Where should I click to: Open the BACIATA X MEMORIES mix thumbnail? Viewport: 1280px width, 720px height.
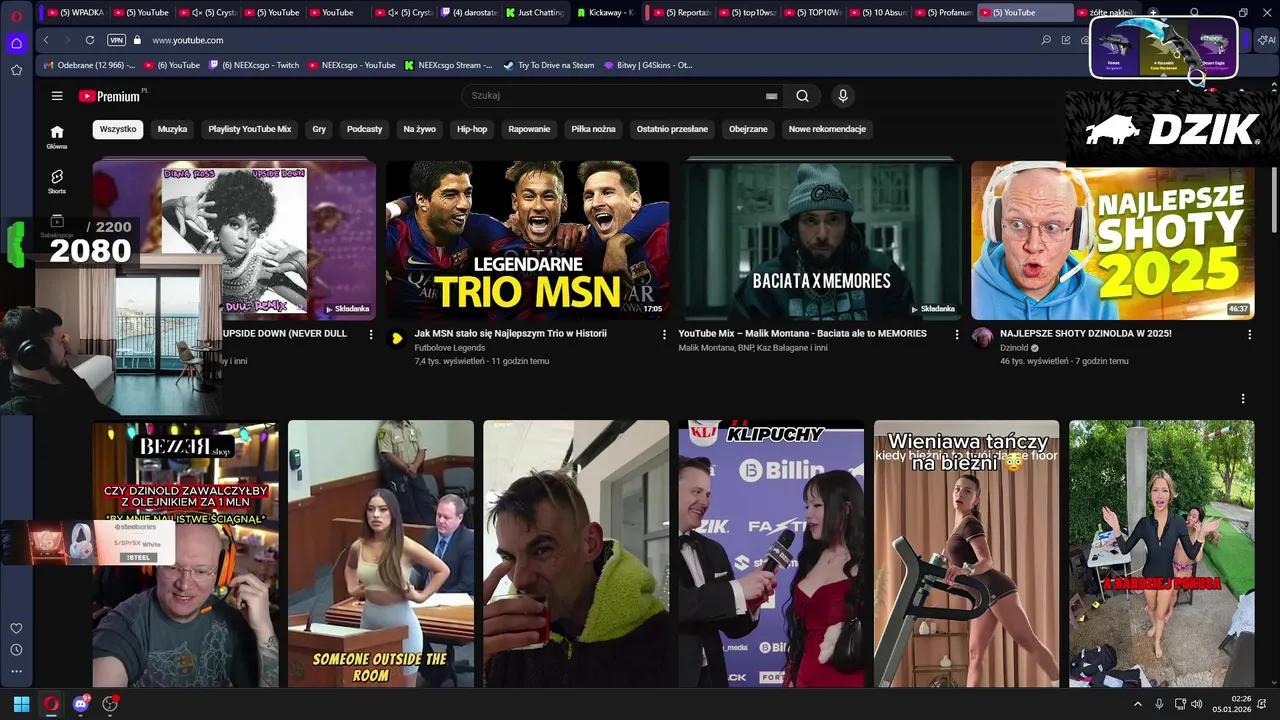[x=820, y=240]
